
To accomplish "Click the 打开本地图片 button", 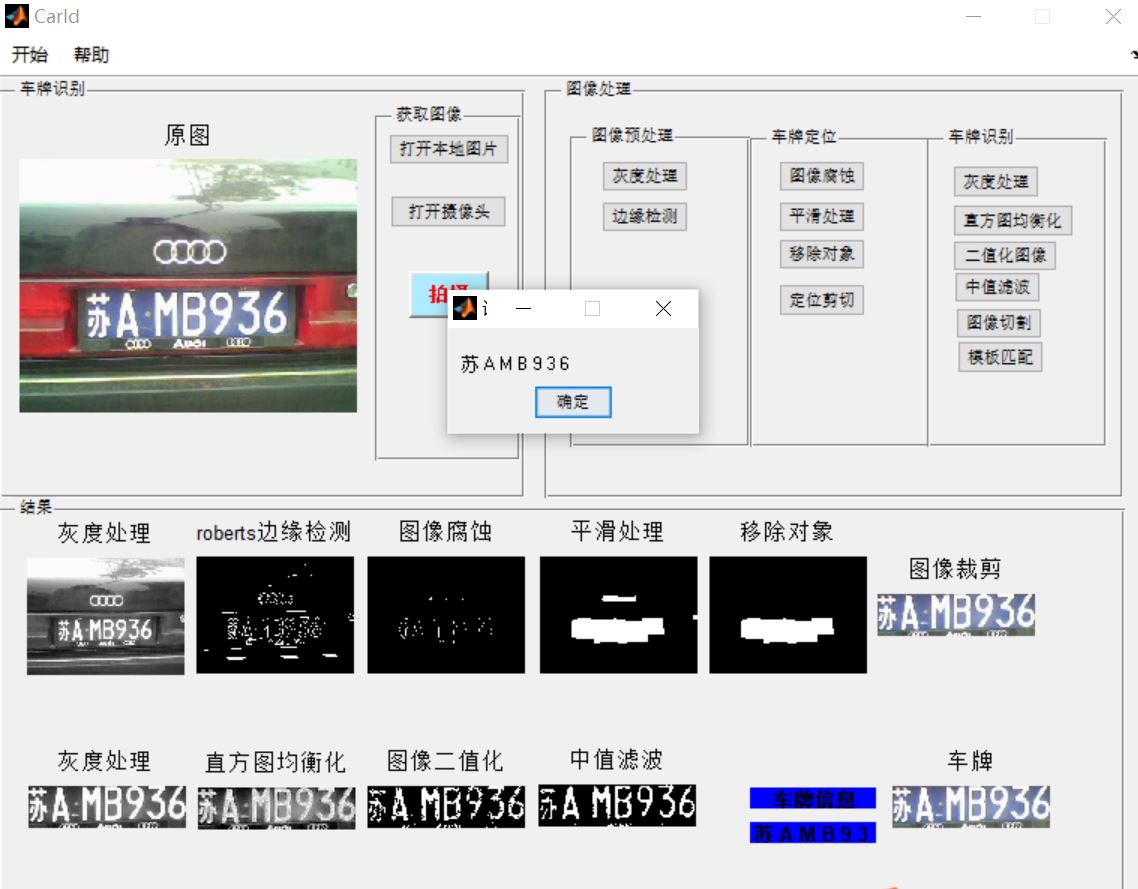I will [x=448, y=149].
